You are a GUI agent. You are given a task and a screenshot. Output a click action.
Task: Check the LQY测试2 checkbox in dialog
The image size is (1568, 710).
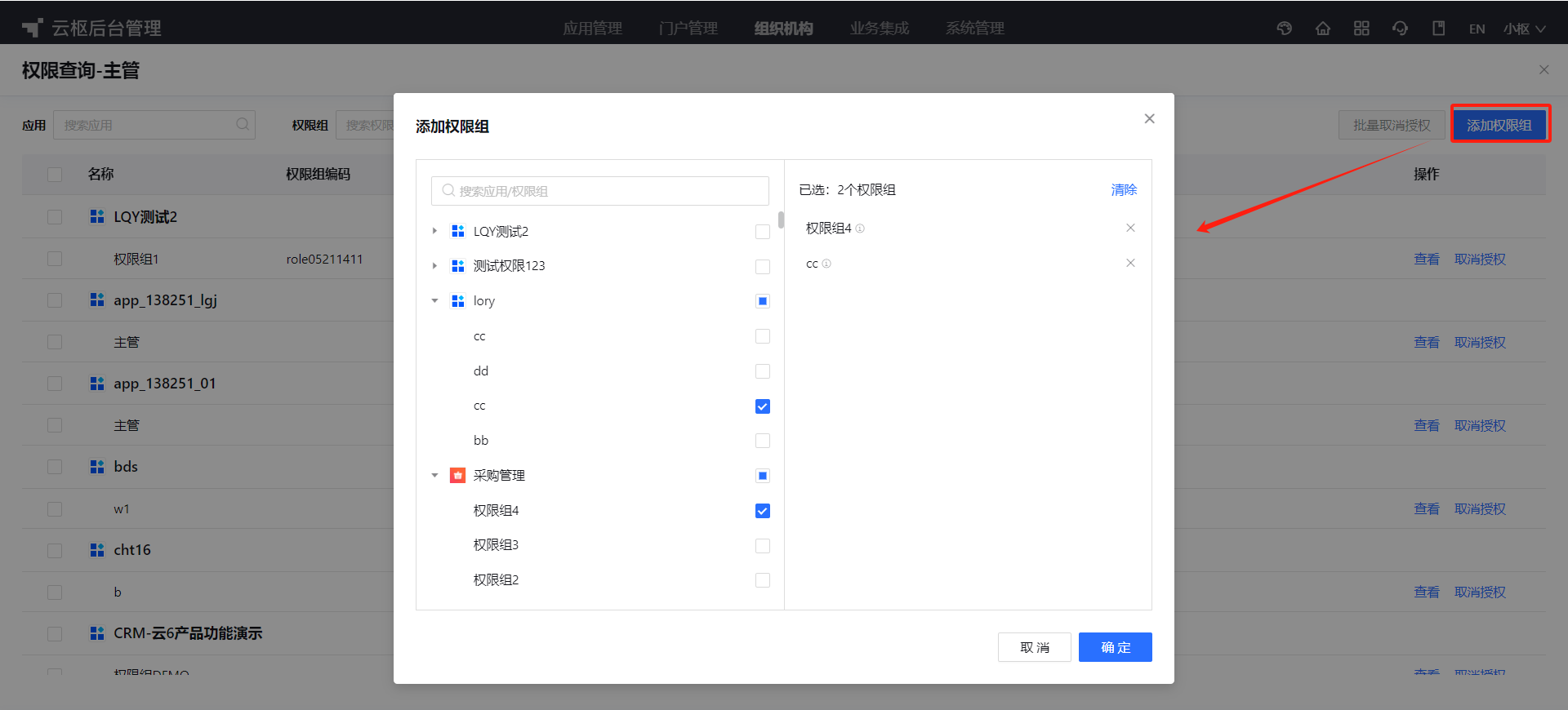pos(763,232)
